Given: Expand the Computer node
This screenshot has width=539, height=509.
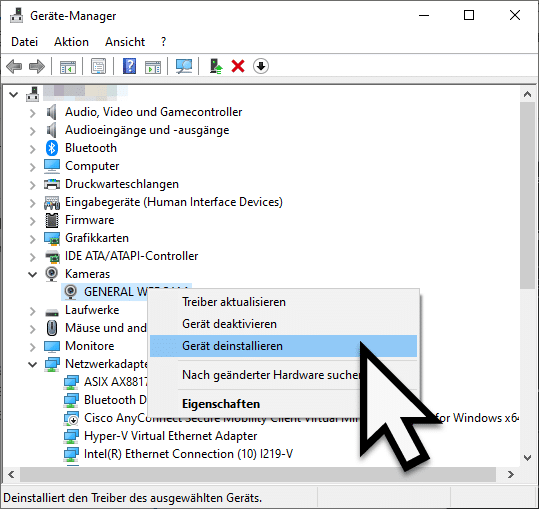Looking at the screenshot, I should click(x=32, y=167).
